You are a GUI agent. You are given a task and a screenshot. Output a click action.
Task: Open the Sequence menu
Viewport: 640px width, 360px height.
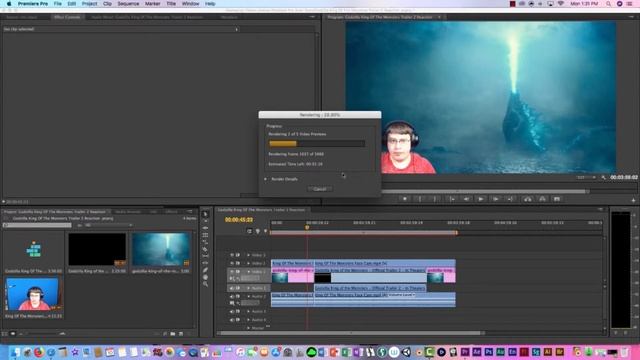click(128, 4)
